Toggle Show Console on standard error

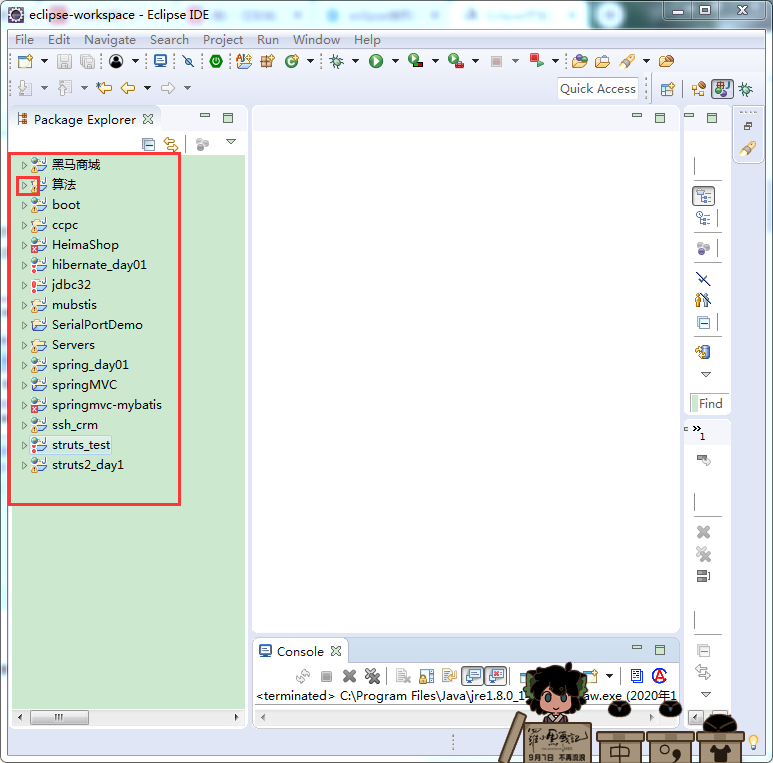tap(496, 676)
